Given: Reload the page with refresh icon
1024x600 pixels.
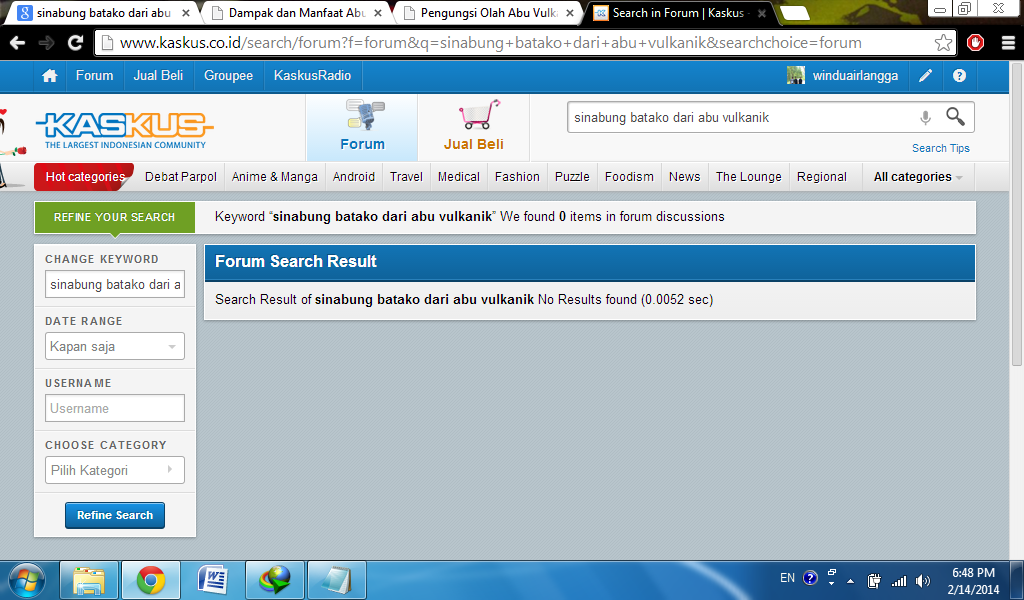Looking at the screenshot, I should (x=76, y=43).
